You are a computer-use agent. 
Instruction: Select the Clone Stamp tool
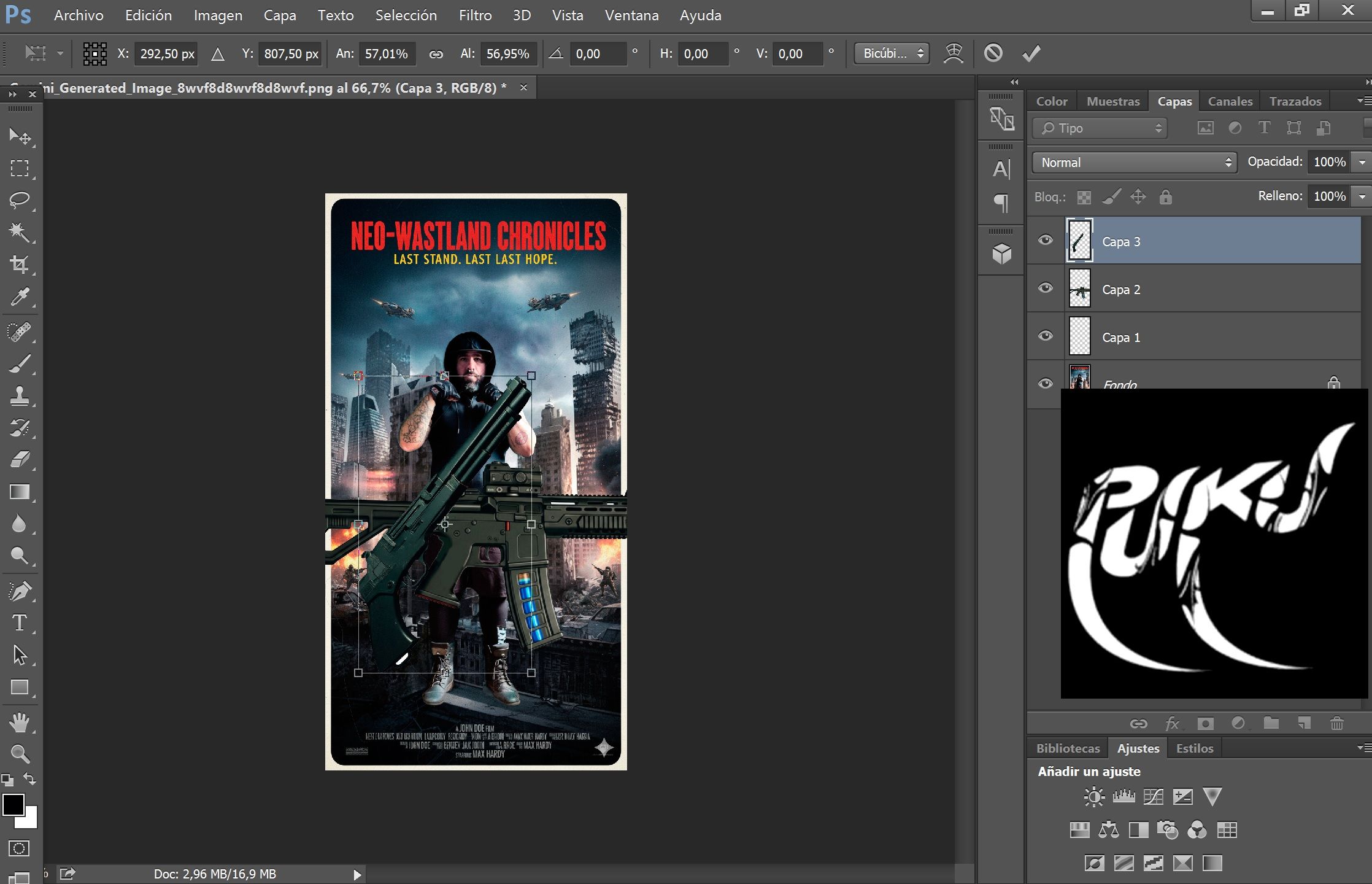coord(20,395)
